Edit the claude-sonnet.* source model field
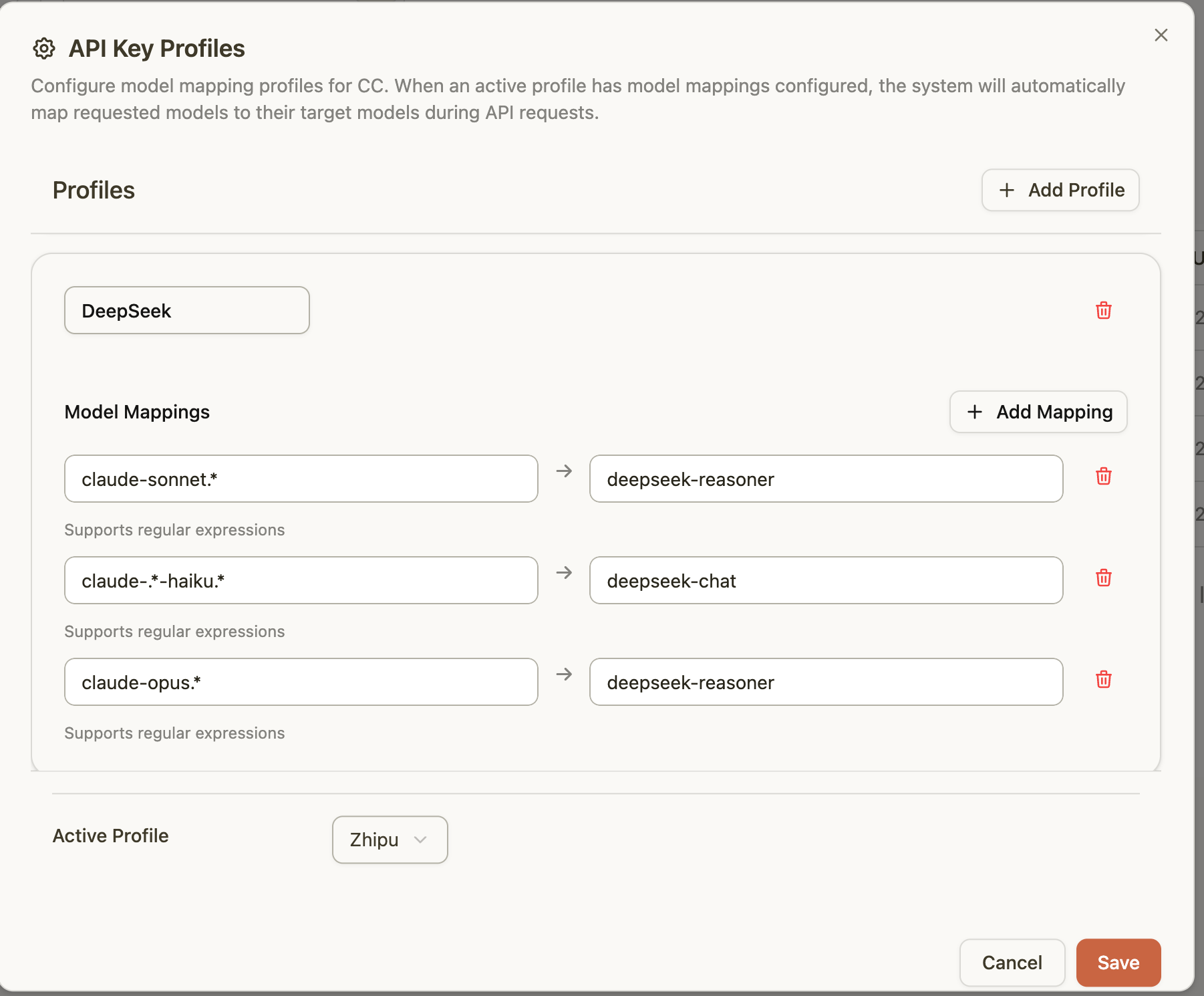The width and height of the screenshot is (1204, 996). pyautogui.click(x=301, y=479)
